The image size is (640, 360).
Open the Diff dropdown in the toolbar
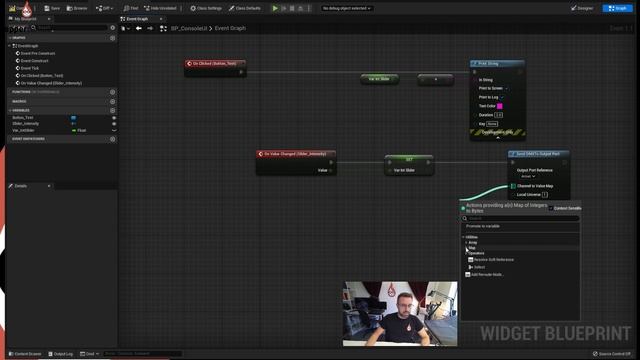pos(104,8)
